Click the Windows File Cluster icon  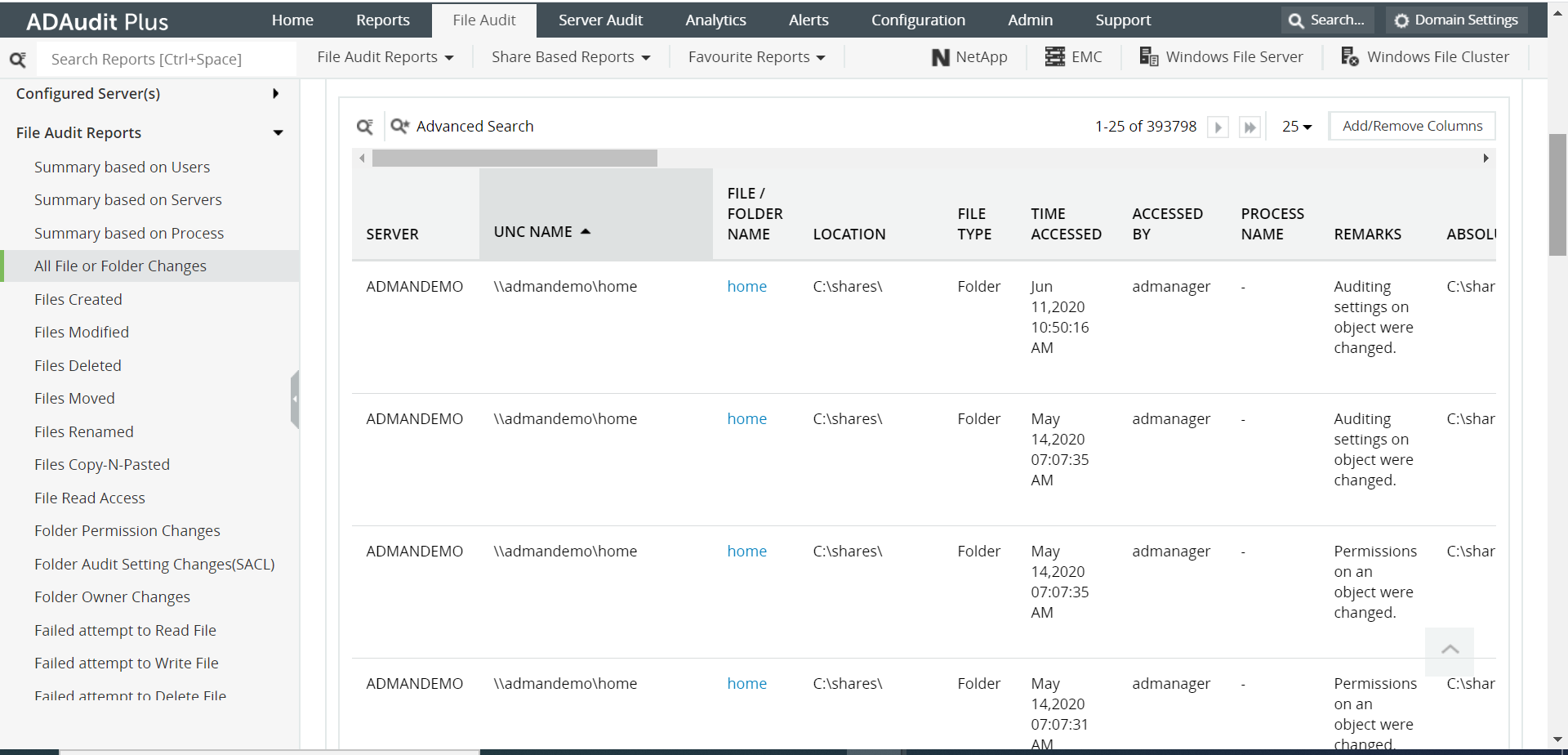[1350, 56]
